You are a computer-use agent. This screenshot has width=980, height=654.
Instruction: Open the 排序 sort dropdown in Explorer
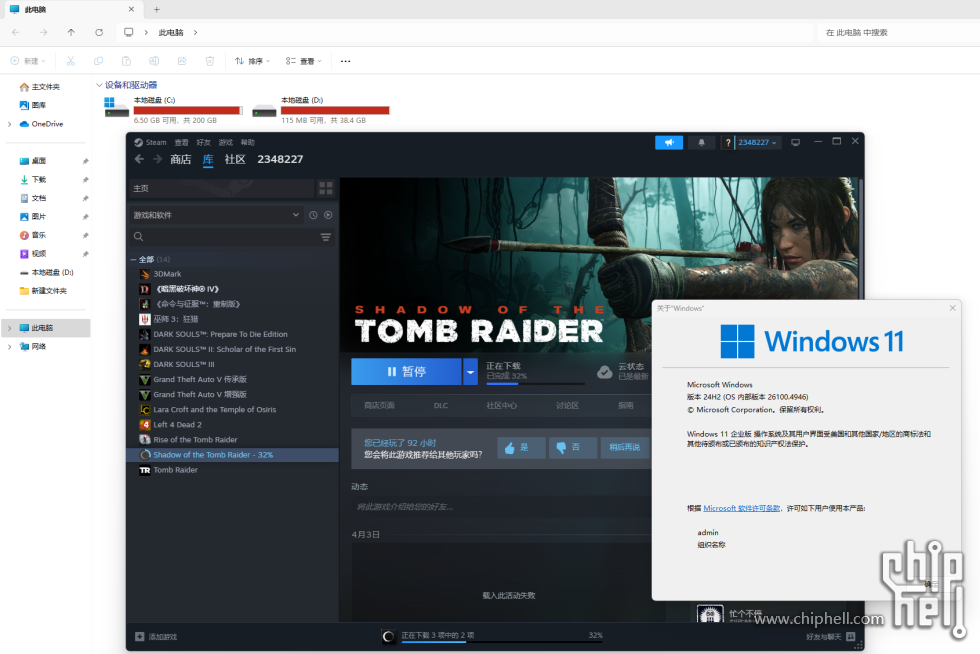pos(252,61)
